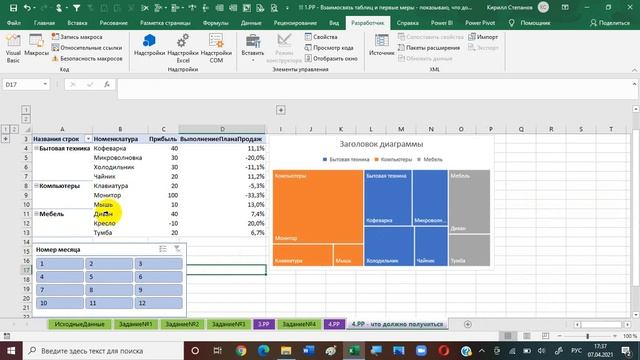Open the Названия строк filter dropdown
640x360 pixels.
(x=88, y=139)
